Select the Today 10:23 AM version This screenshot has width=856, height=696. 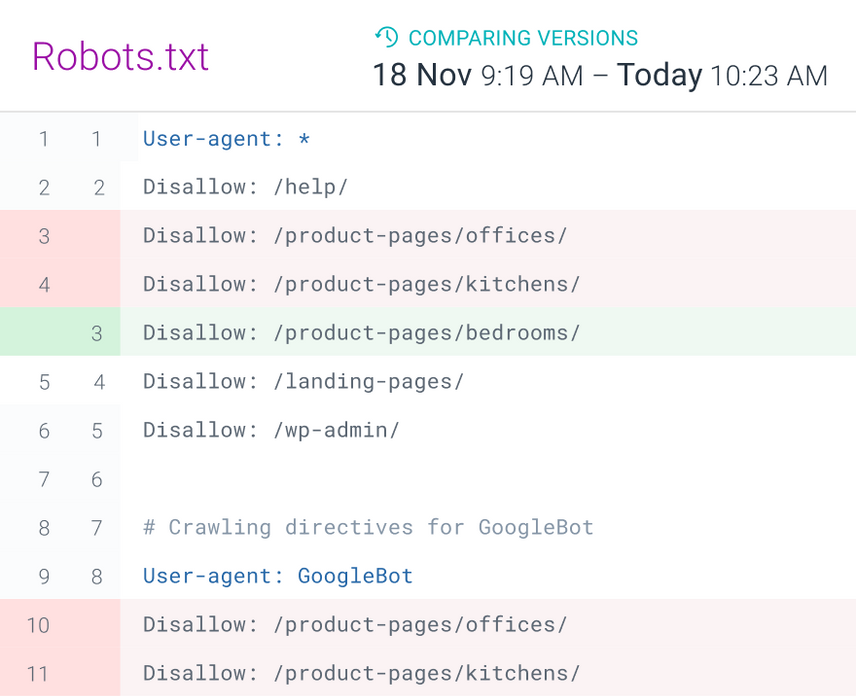coord(722,75)
